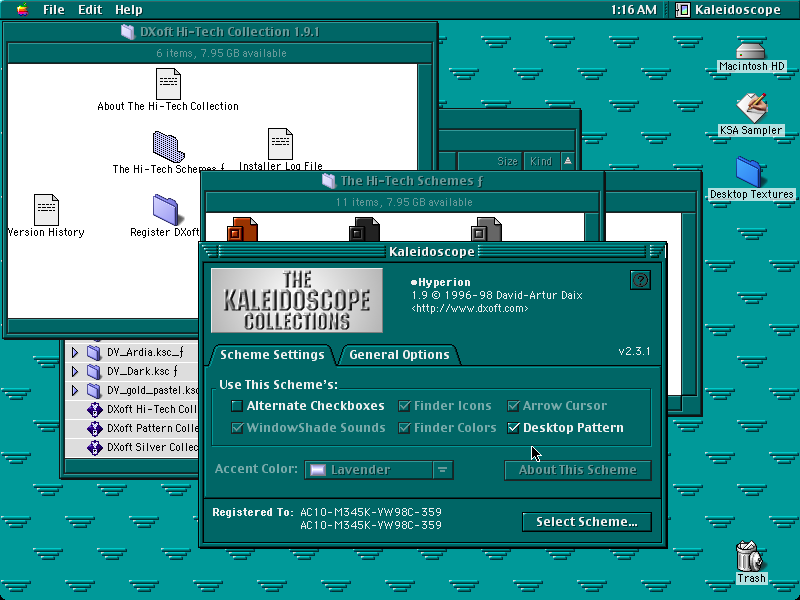Select the gray scheme file icon
Screen dimensions: 800x600
point(486,230)
